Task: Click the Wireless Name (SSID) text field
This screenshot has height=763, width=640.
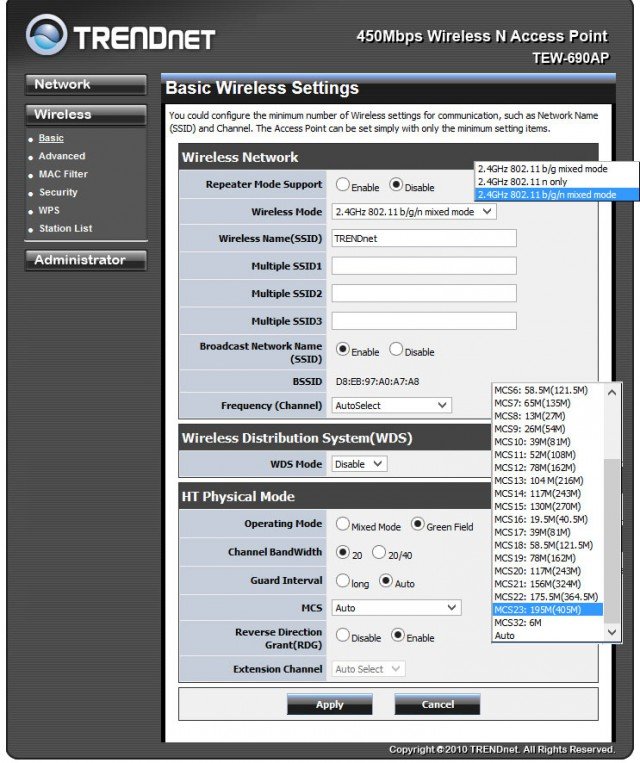Action: point(424,239)
